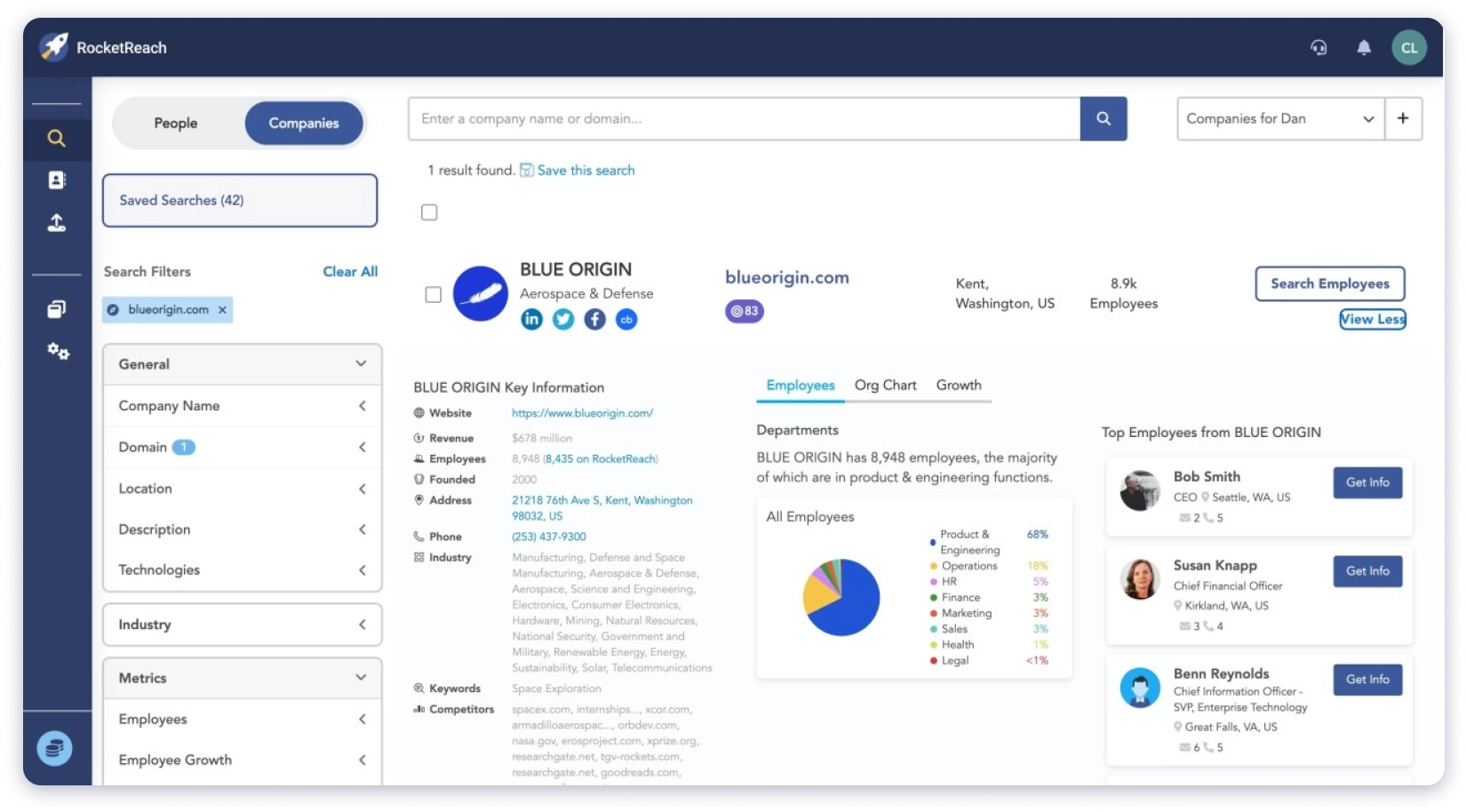Image resolution: width=1466 pixels, height=812 pixels.
Task: Expand the Domain filter
Action: pos(243,447)
